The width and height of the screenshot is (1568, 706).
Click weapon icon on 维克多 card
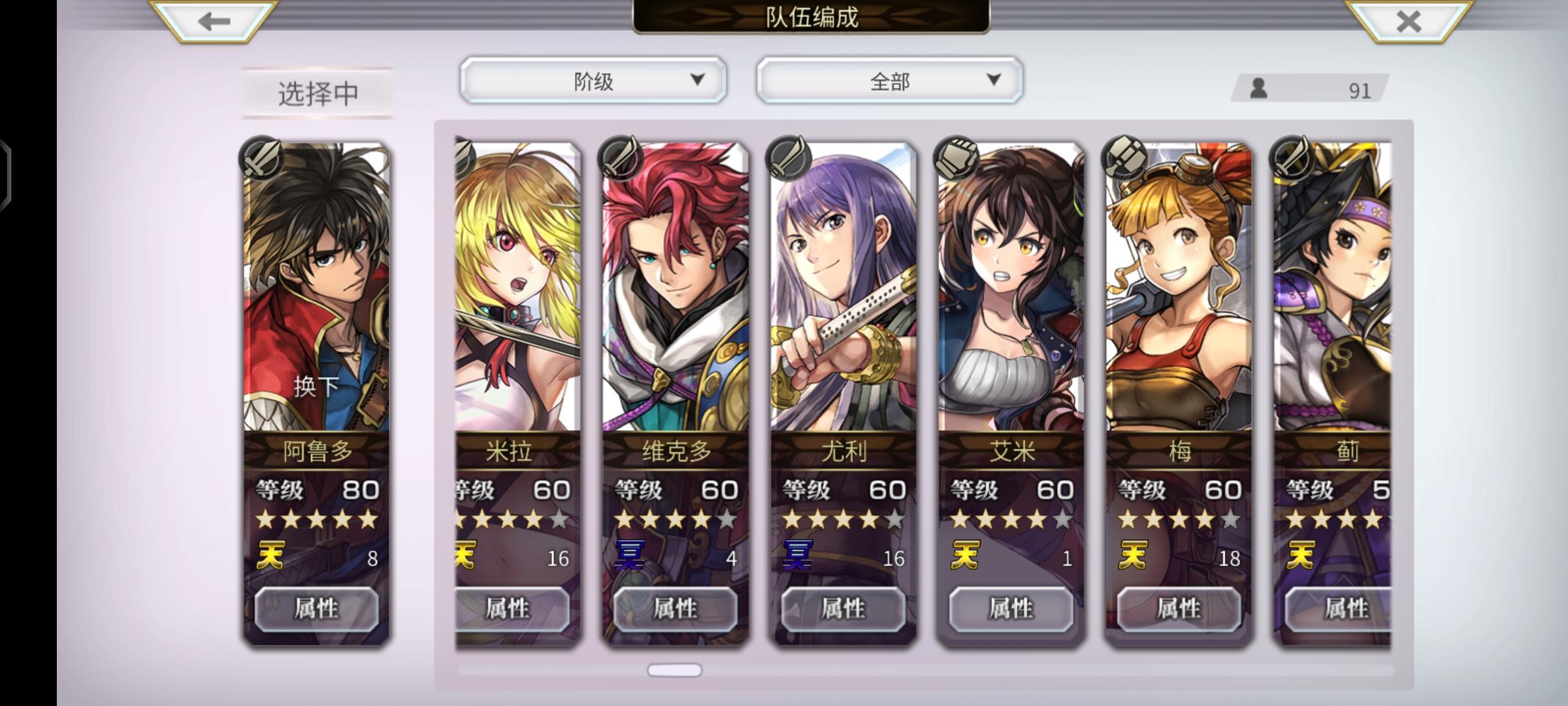[621, 158]
